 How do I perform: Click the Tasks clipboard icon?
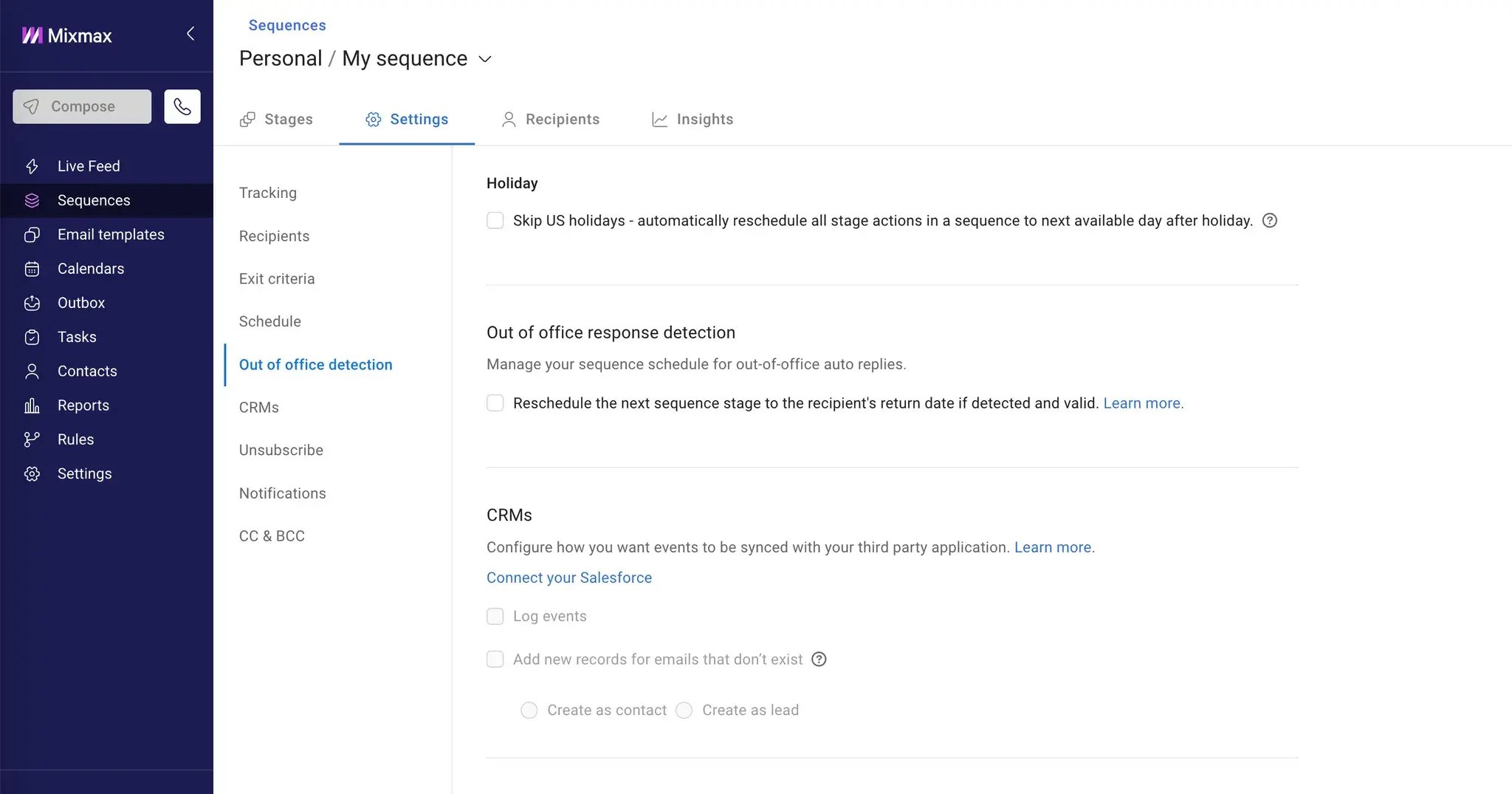[x=32, y=337]
